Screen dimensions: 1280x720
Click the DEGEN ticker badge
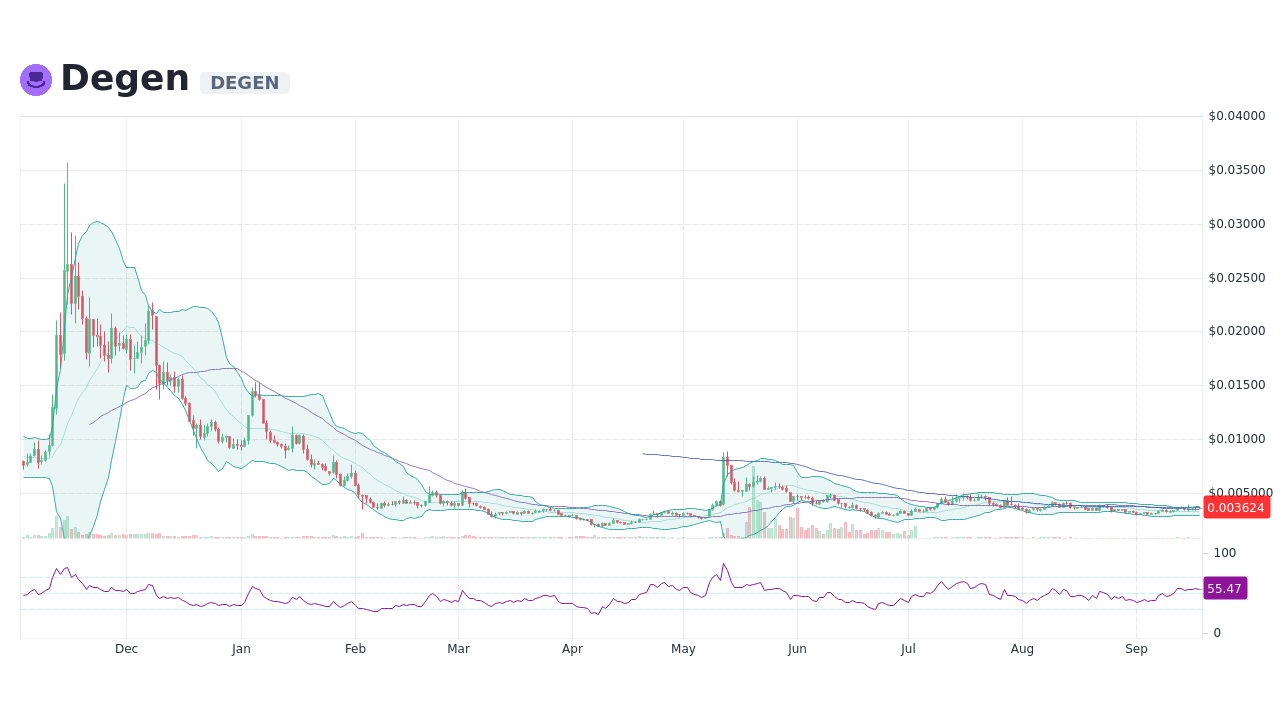click(244, 83)
